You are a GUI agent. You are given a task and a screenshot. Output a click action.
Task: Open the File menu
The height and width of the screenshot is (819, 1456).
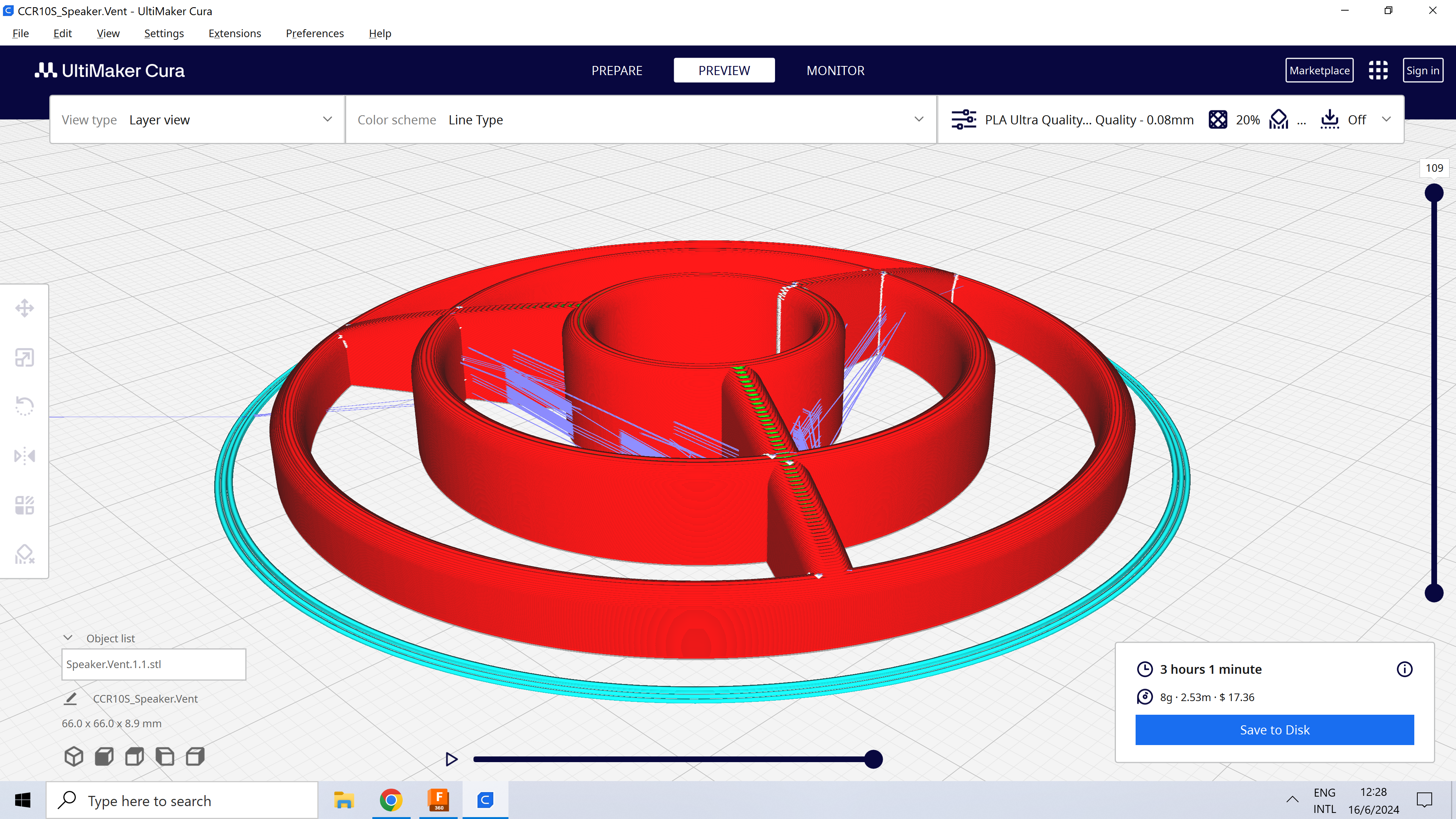point(20,33)
